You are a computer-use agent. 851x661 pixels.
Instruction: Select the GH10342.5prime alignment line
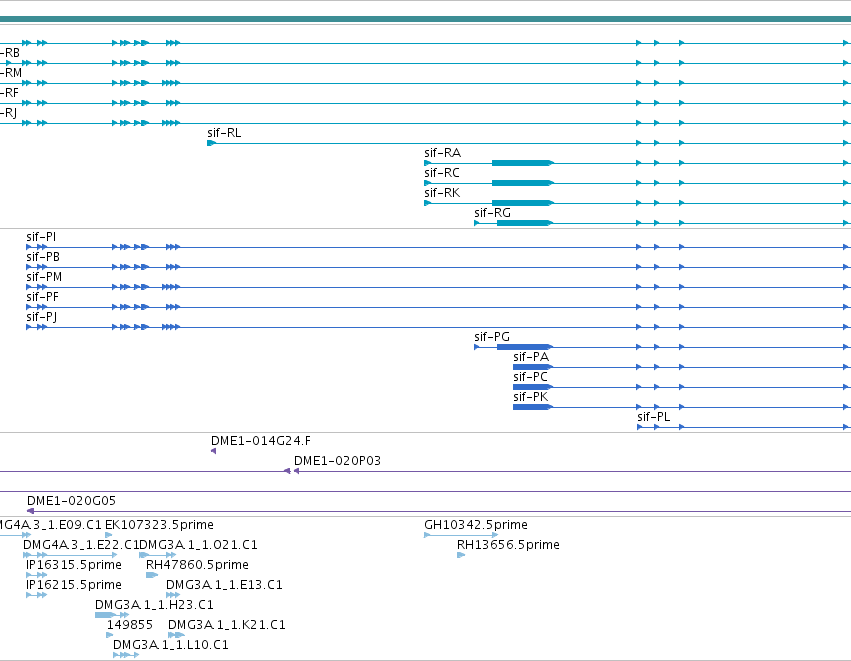coord(461,535)
